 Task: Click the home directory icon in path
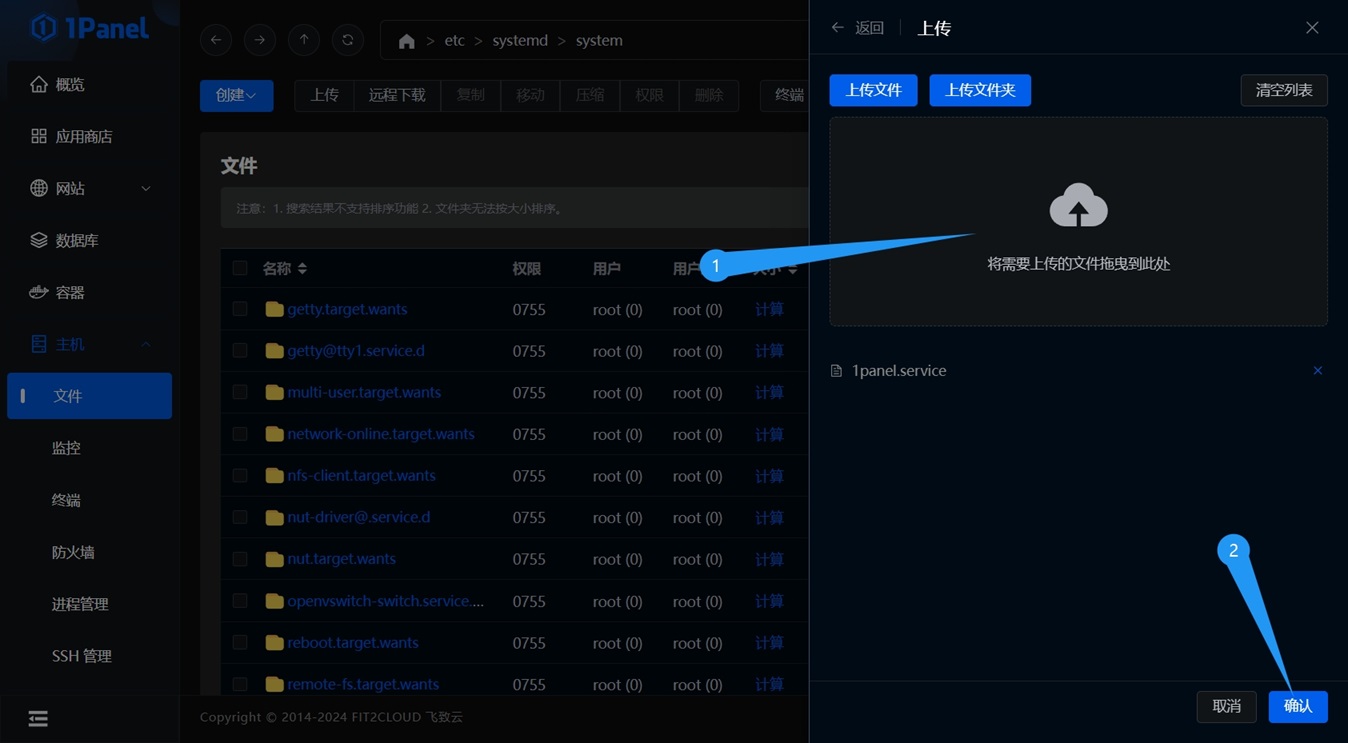[406, 41]
